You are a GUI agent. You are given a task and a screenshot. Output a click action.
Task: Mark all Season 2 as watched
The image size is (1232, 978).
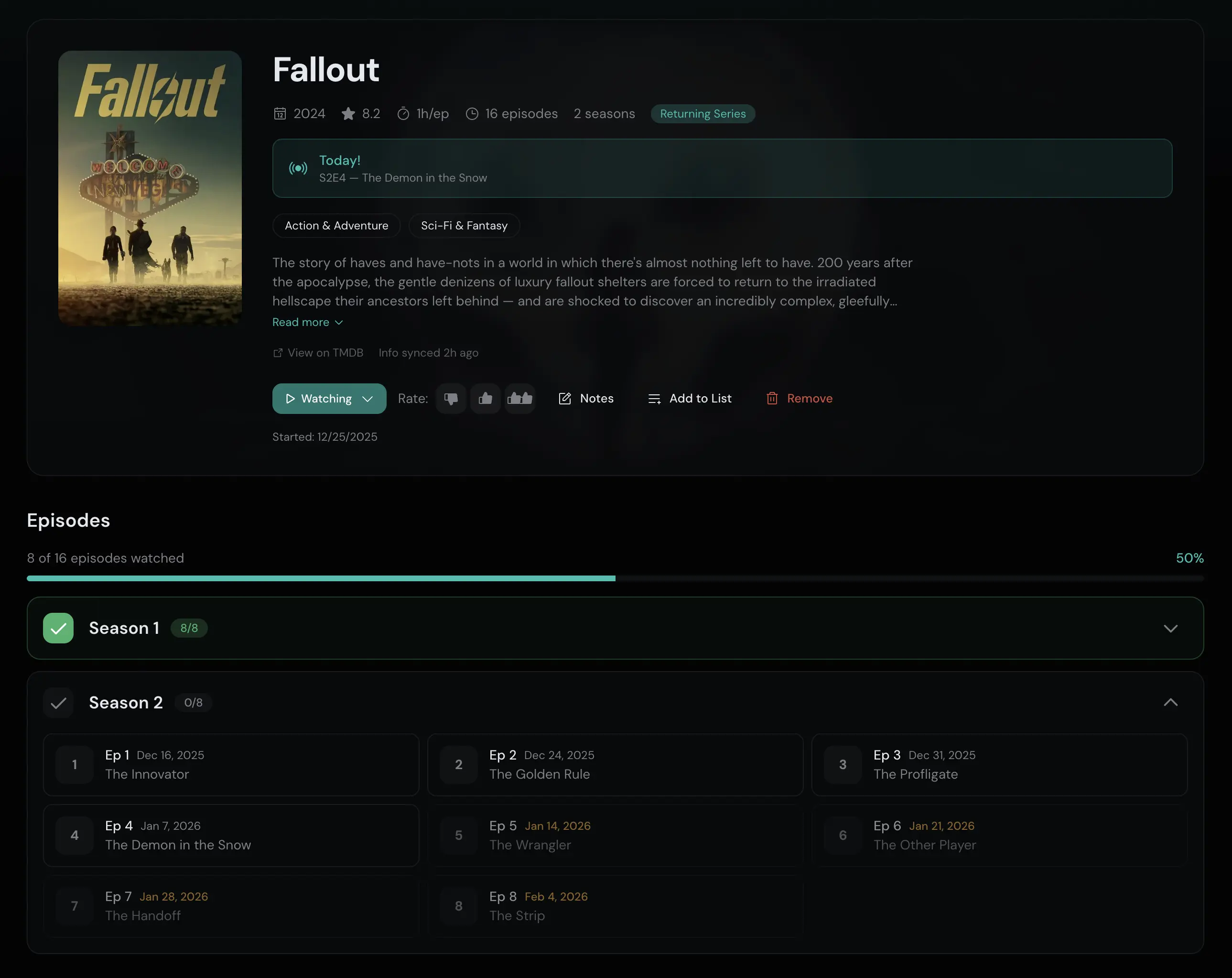(x=58, y=703)
